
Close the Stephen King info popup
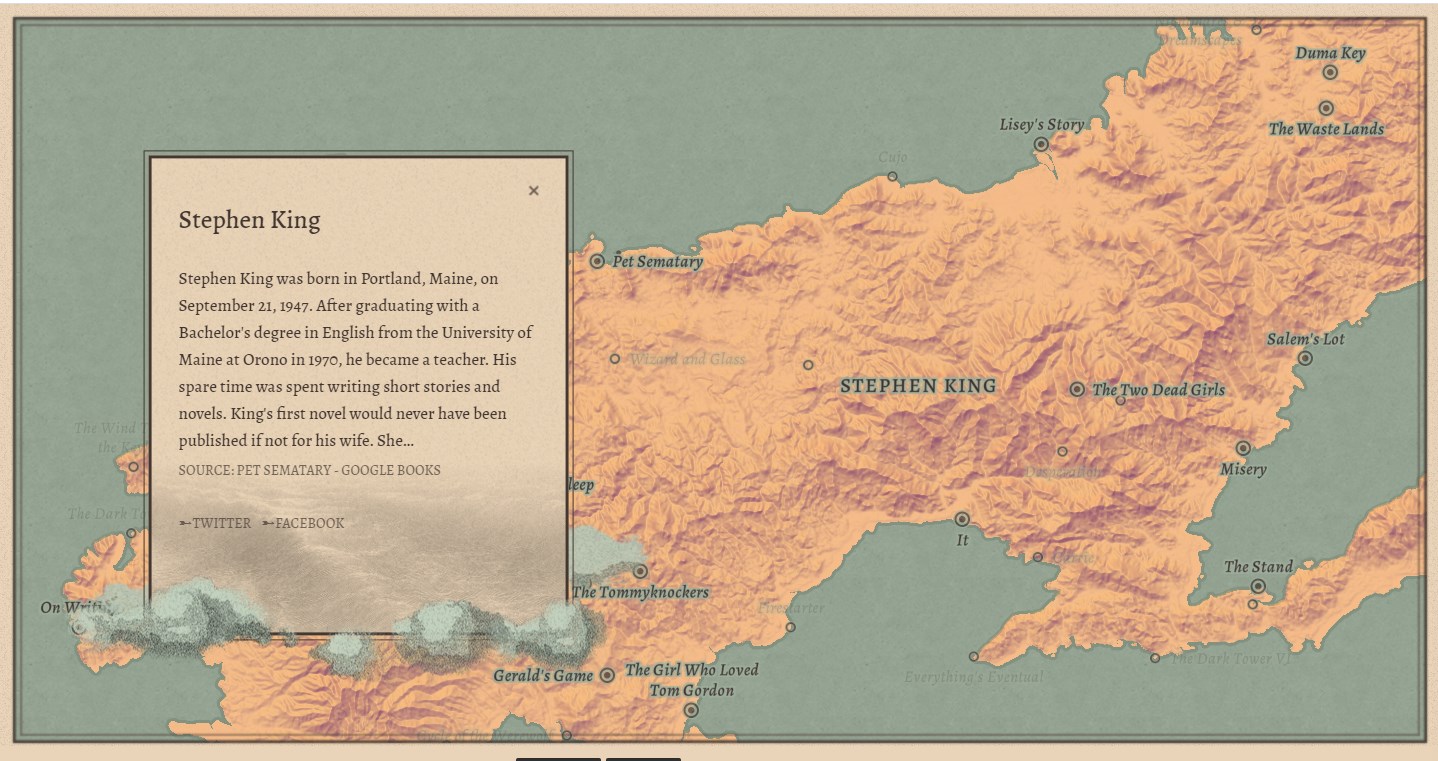click(533, 191)
